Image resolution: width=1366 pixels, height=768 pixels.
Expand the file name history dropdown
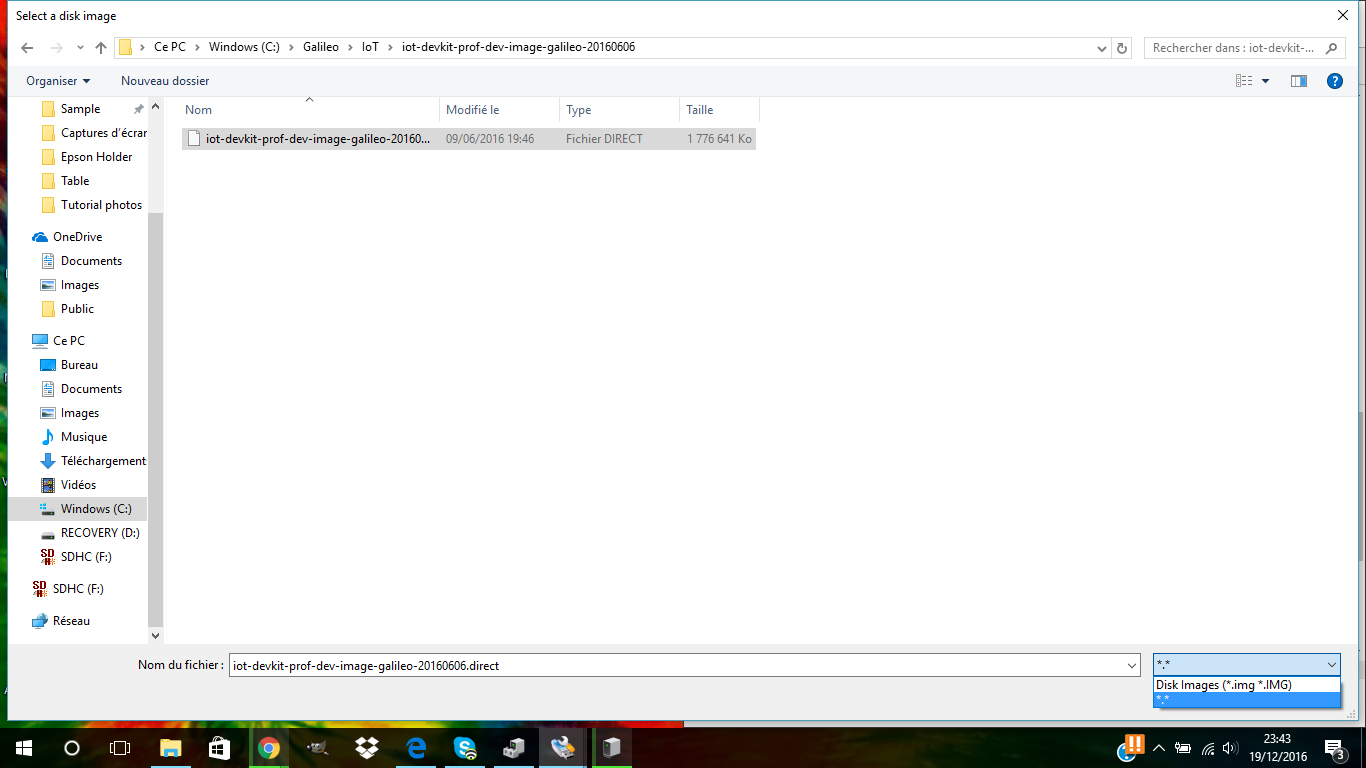click(1131, 665)
